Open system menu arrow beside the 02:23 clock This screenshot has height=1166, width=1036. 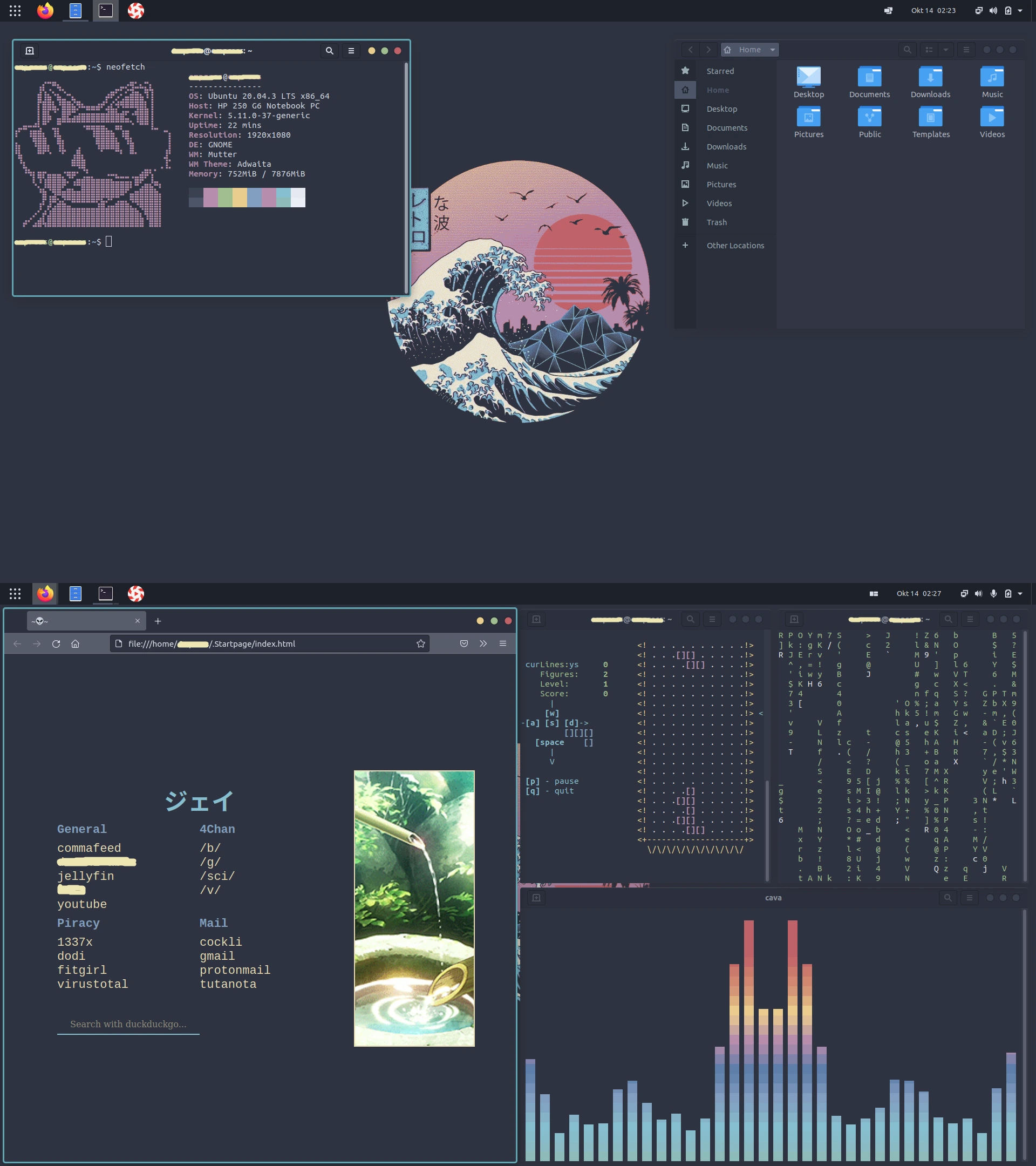pyautogui.click(x=1020, y=10)
